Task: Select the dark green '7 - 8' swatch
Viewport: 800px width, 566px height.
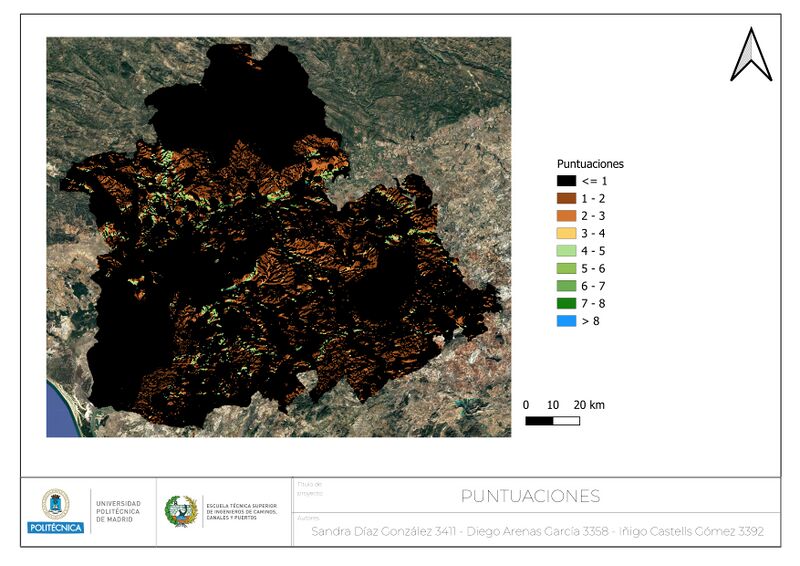Action: tap(567, 303)
